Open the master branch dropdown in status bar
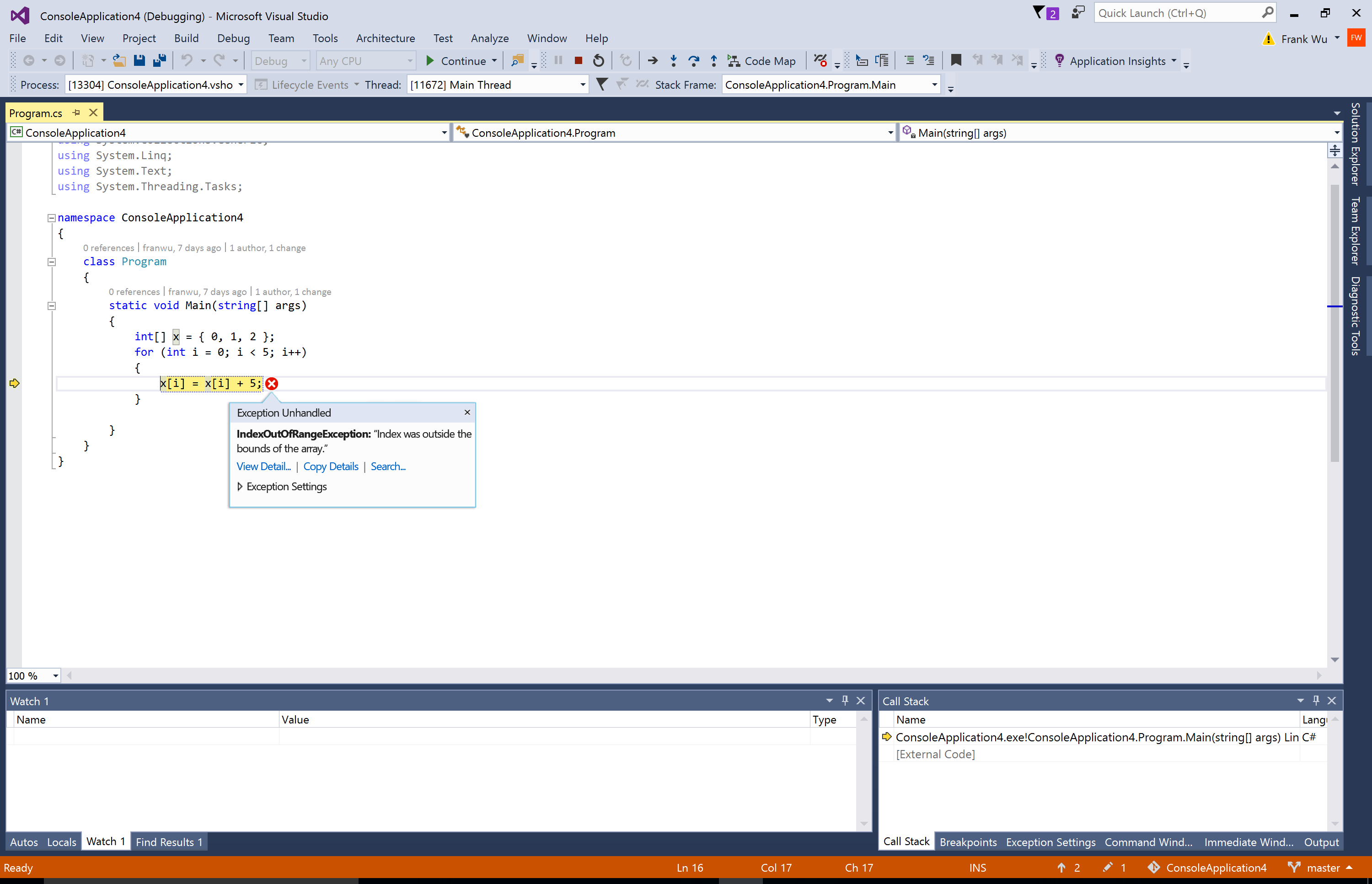This screenshot has height=884, width=1372. [x=1320, y=868]
